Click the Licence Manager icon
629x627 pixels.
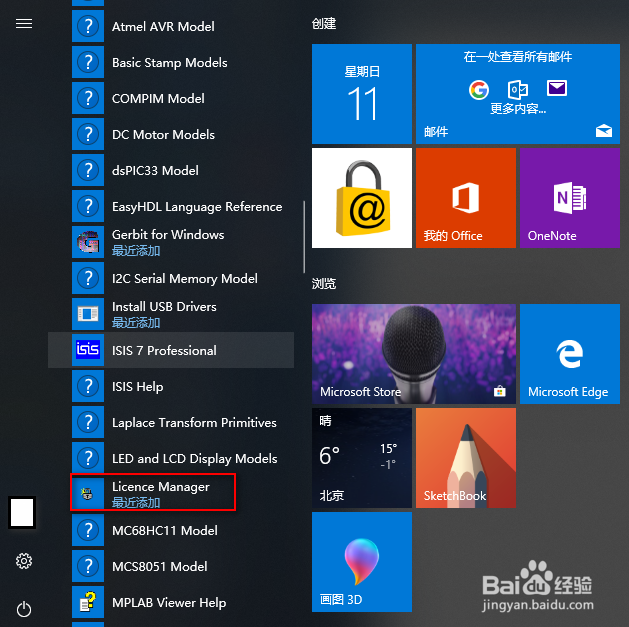tap(88, 494)
